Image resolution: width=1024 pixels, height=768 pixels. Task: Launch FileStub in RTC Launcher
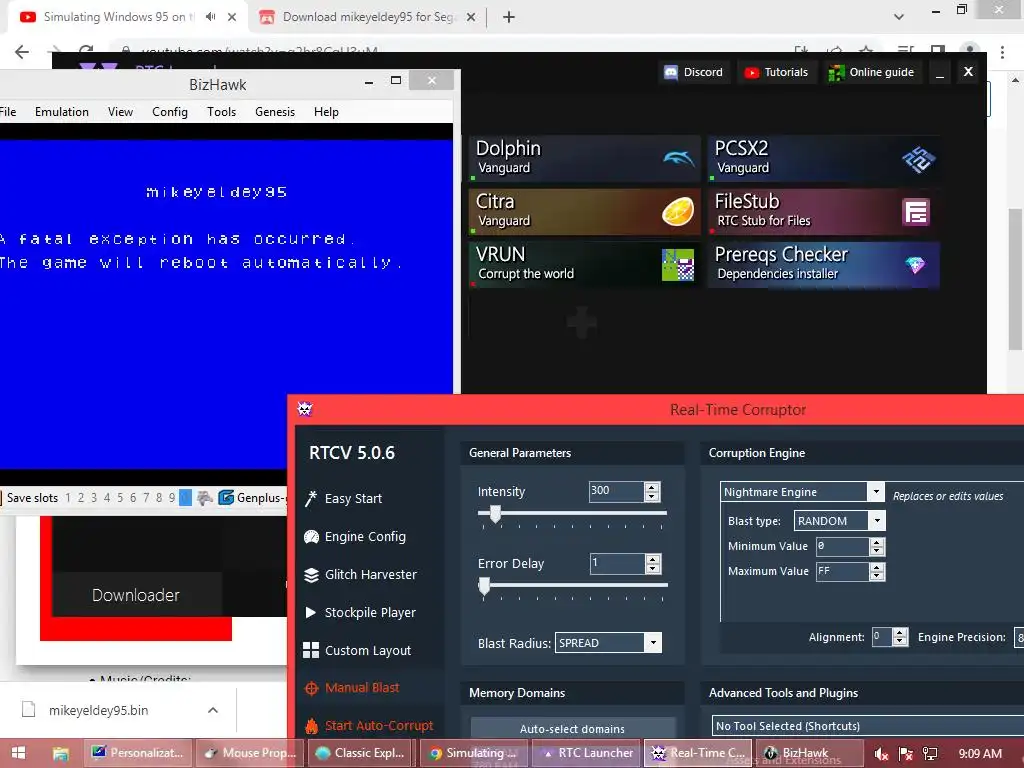coord(824,212)
